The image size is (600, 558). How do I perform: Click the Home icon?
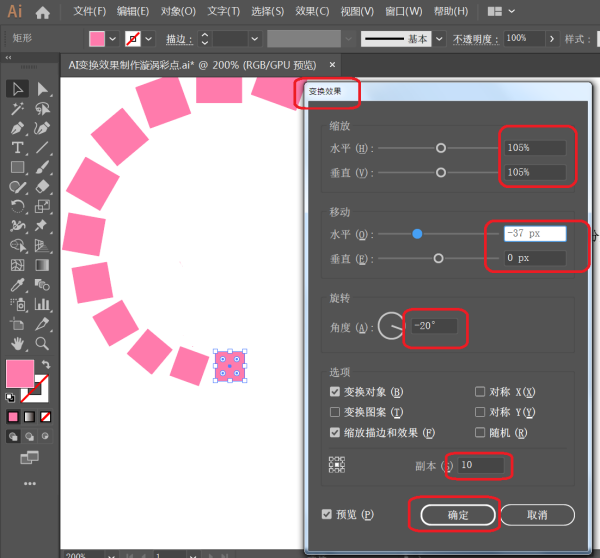tap(42, 13)
